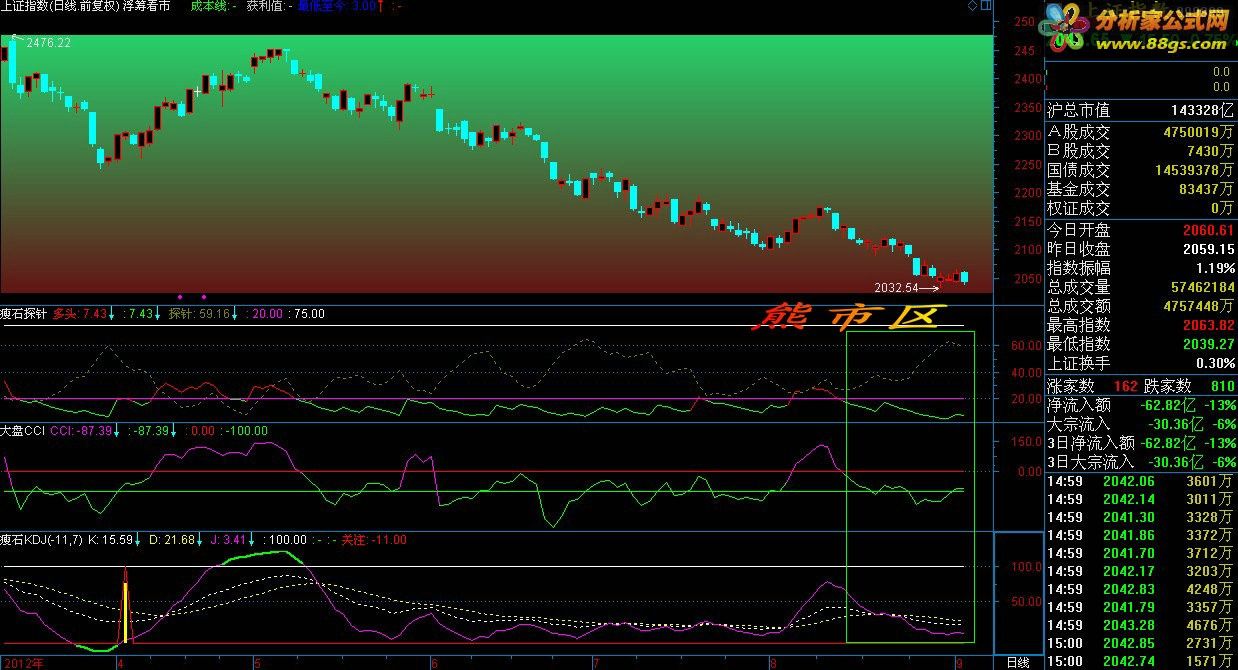Select the 沪总市值 row
The width and height of the screenshot is (1238, 670).
pyautogui.click(x=1140, y=110)
